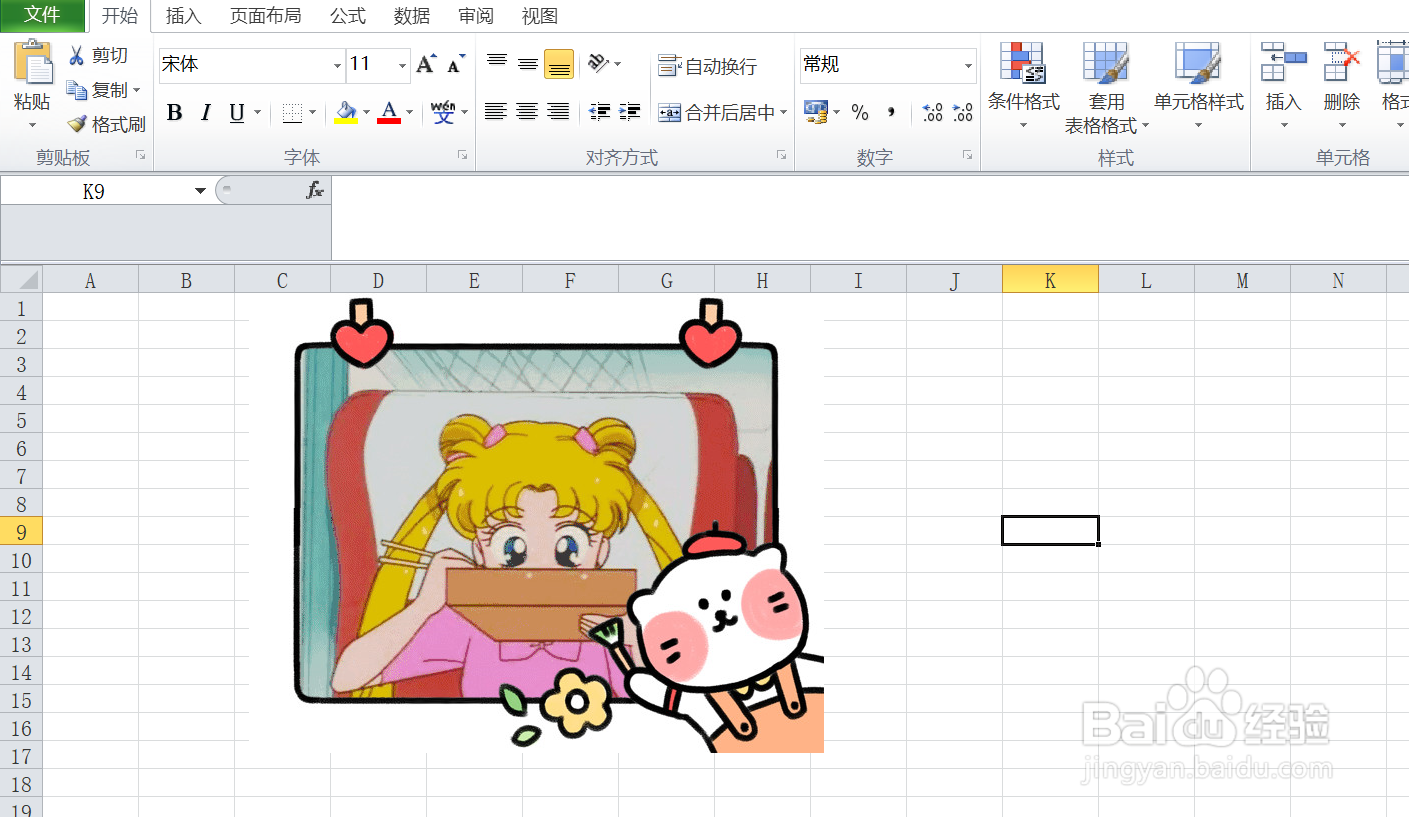This screenshot has height=817, width=1409.
Task: Click the select-all corner of the grid
Action: coord(21,280)
